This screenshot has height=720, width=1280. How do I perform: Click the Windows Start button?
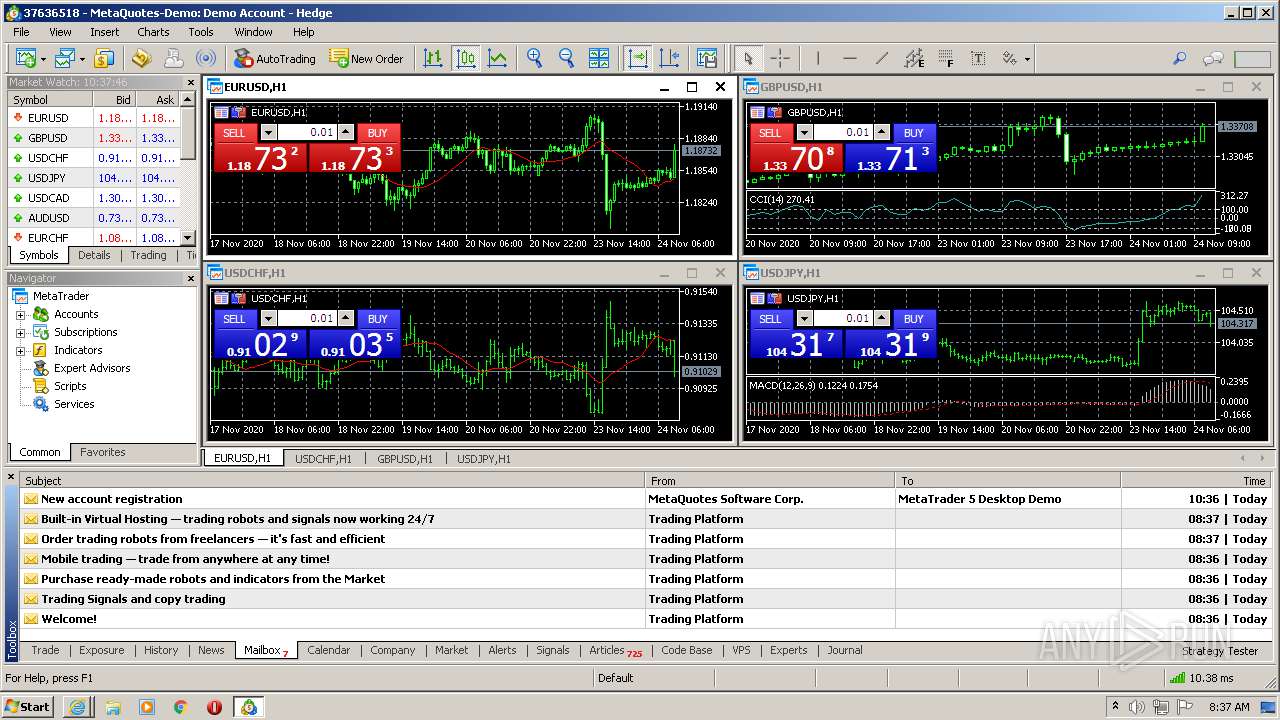tap(27, 706)
